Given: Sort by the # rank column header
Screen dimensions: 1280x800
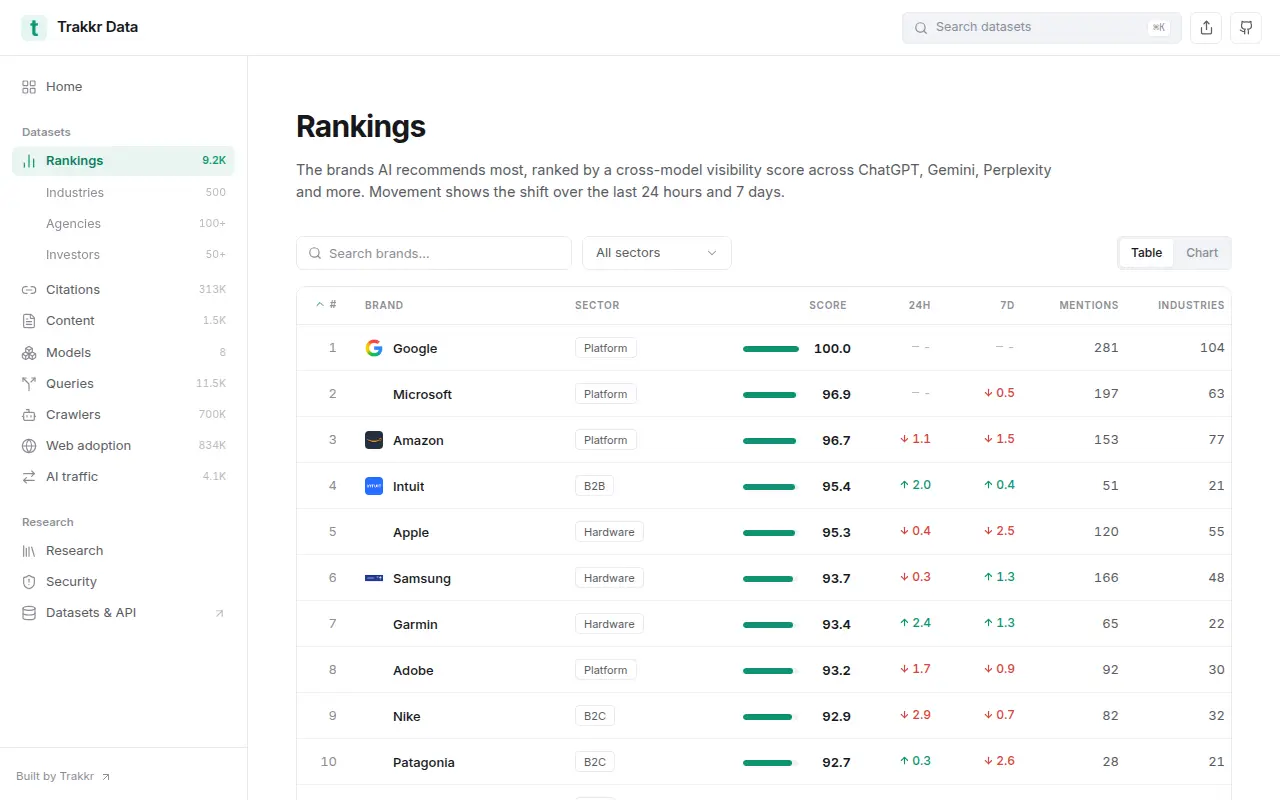Looking at the screenshot, I should coord(326,305).
